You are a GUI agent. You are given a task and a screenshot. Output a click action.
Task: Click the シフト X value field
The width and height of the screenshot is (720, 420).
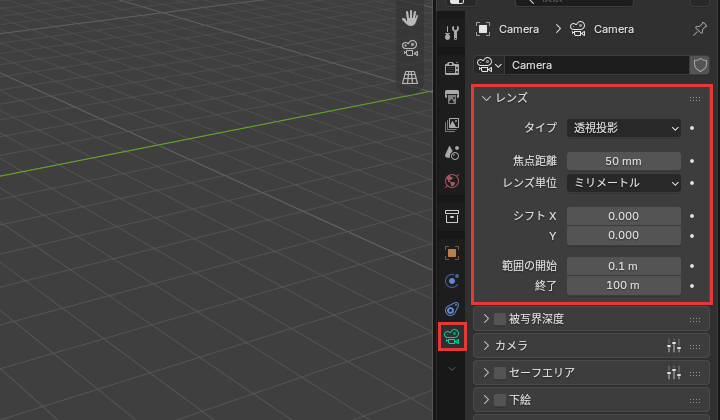[624, 216]
